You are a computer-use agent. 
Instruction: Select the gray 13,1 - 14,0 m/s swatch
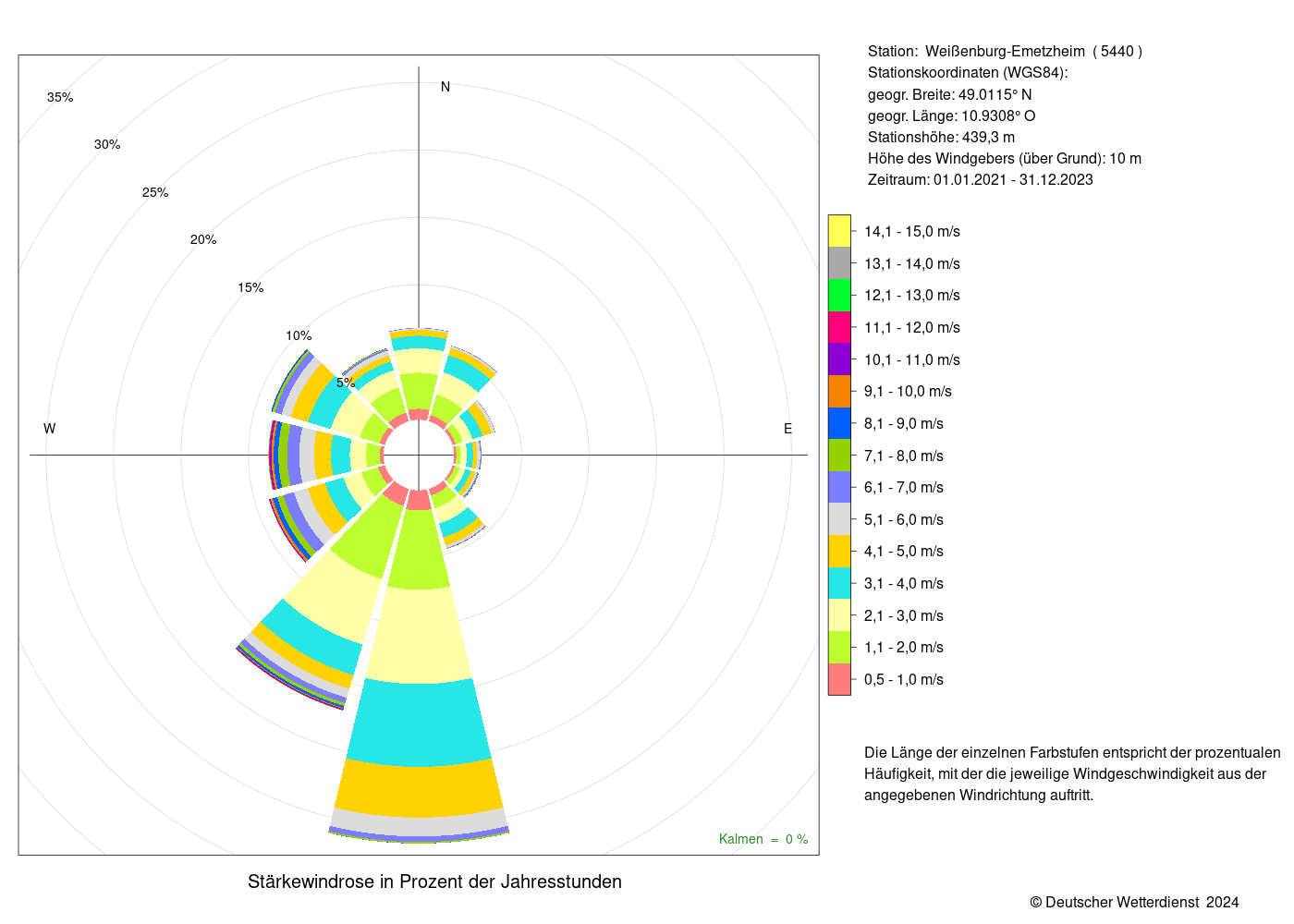click(x=839, y=263)
